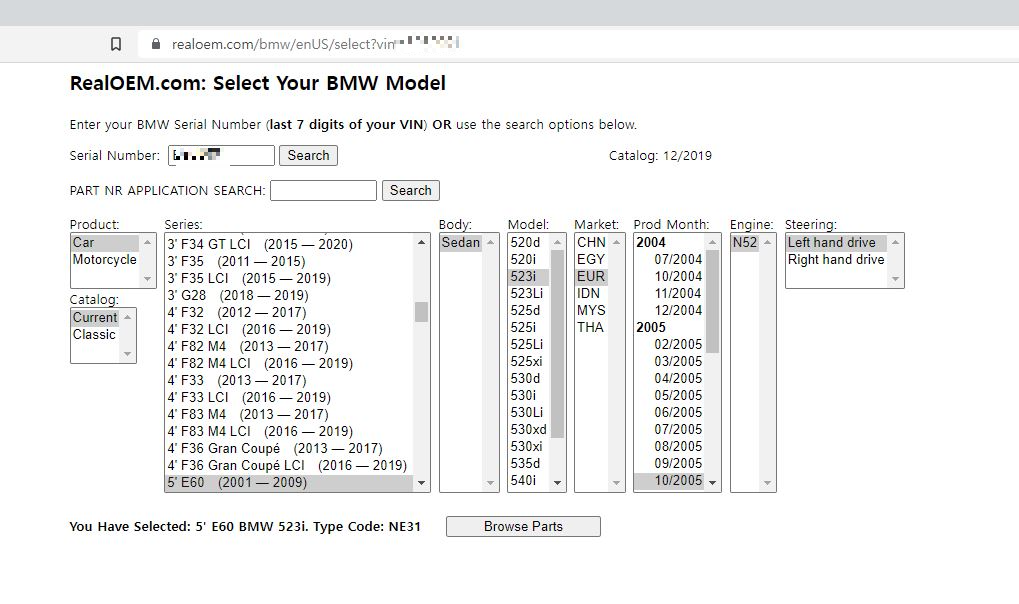Click the padlock site info icon
This screenshot has width=1019, height=604.
155,44
